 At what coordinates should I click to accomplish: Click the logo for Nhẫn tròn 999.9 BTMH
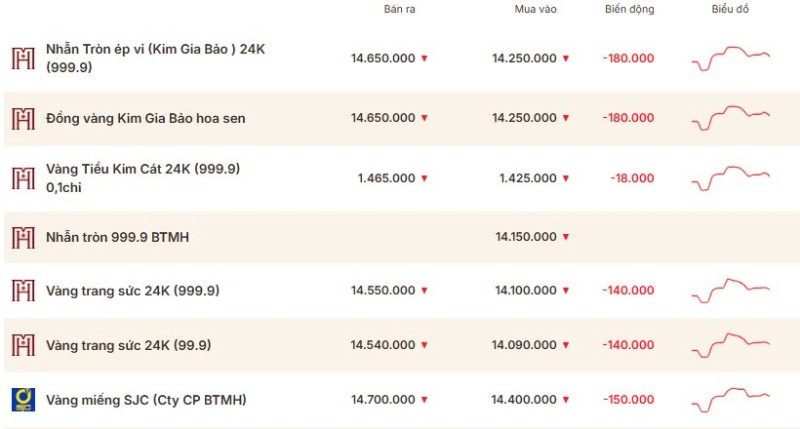coord(23,238)
